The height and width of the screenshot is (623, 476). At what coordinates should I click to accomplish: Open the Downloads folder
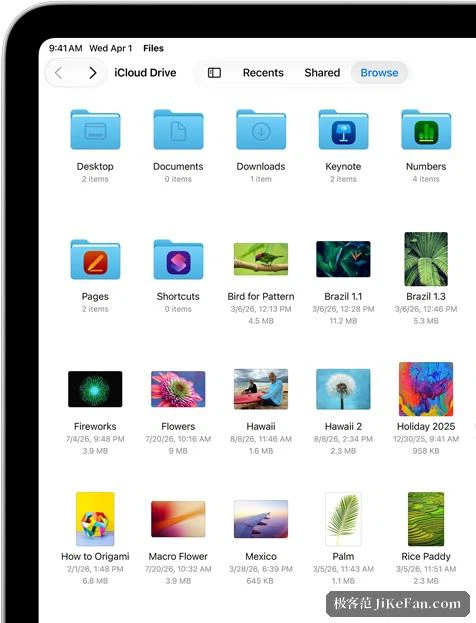(x=261, y=130)
